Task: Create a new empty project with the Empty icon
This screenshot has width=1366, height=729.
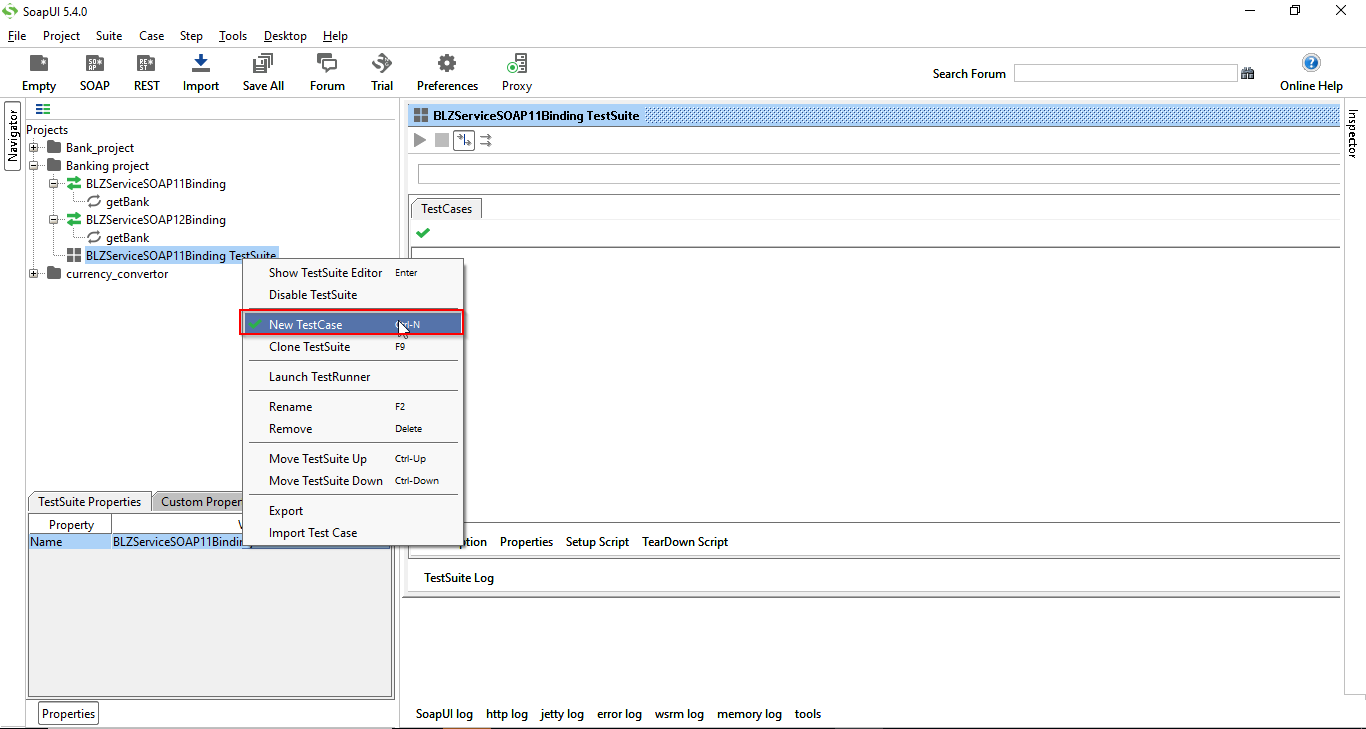Action: click(x=38, y=71)
